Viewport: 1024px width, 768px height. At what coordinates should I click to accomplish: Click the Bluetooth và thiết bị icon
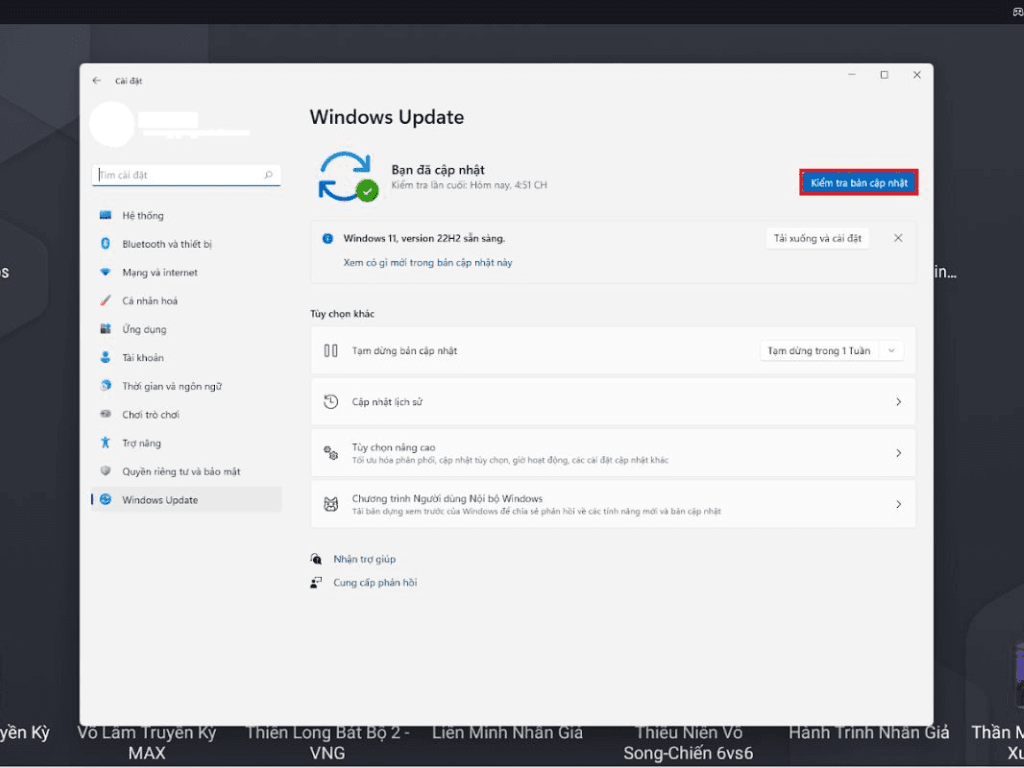(105, 244)
